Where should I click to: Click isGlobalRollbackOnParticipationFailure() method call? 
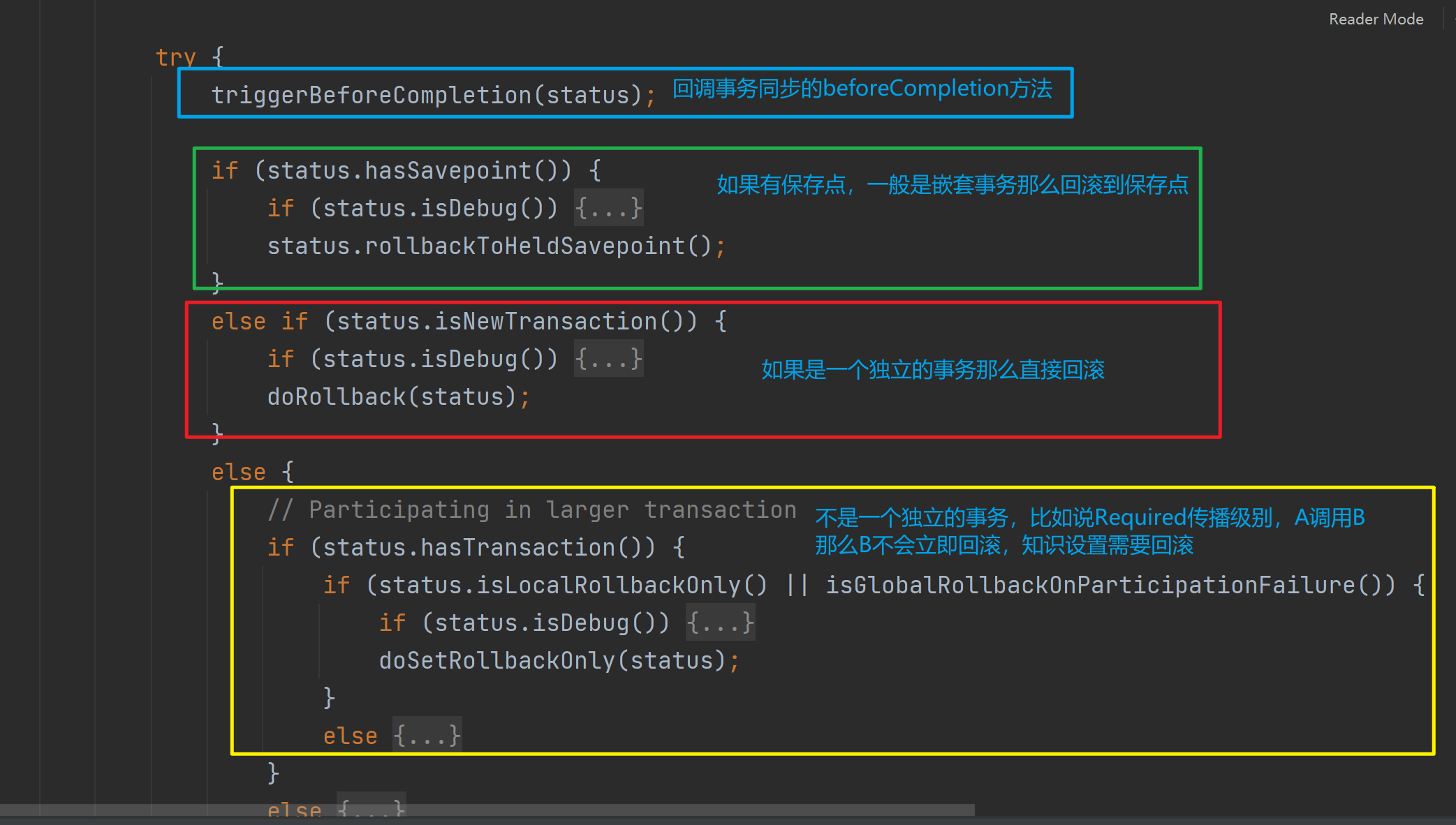pyautogui.click(x=1104, y=585)
